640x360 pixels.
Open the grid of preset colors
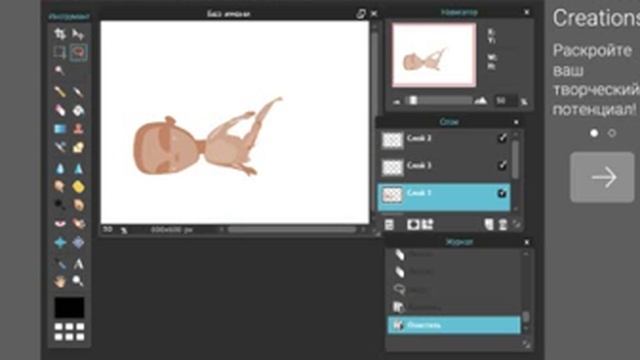(x=69, y=332)
